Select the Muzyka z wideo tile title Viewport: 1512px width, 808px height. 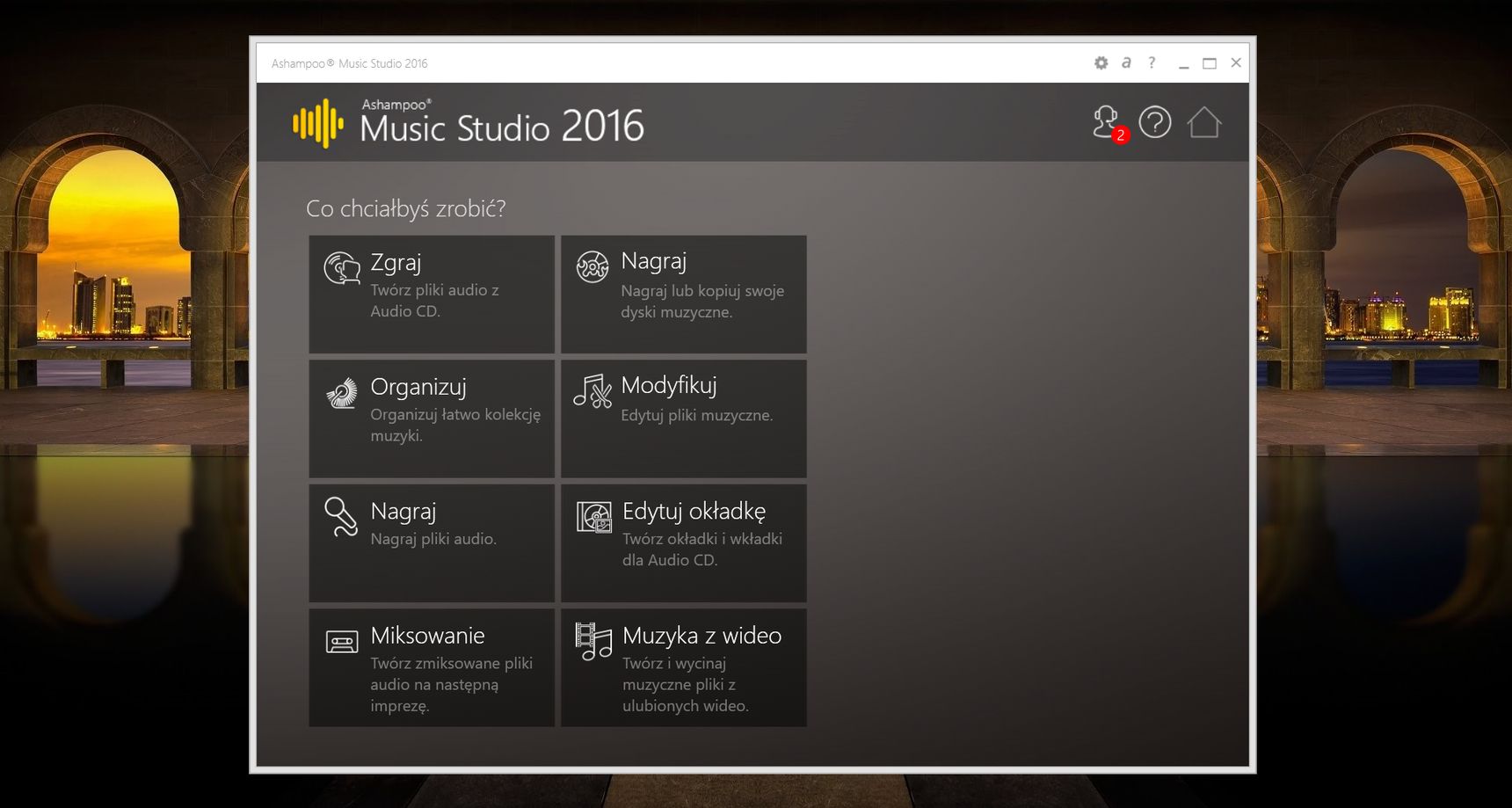click(701, 635)
